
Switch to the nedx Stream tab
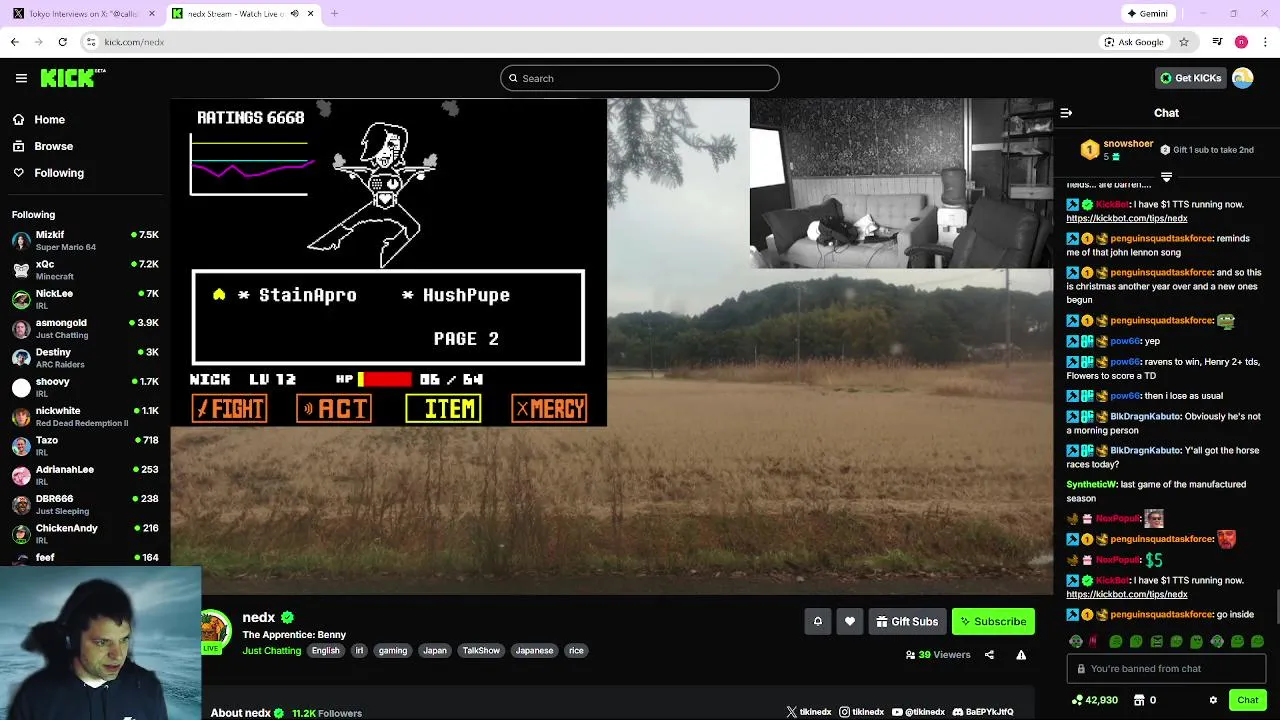pos(243,14)
